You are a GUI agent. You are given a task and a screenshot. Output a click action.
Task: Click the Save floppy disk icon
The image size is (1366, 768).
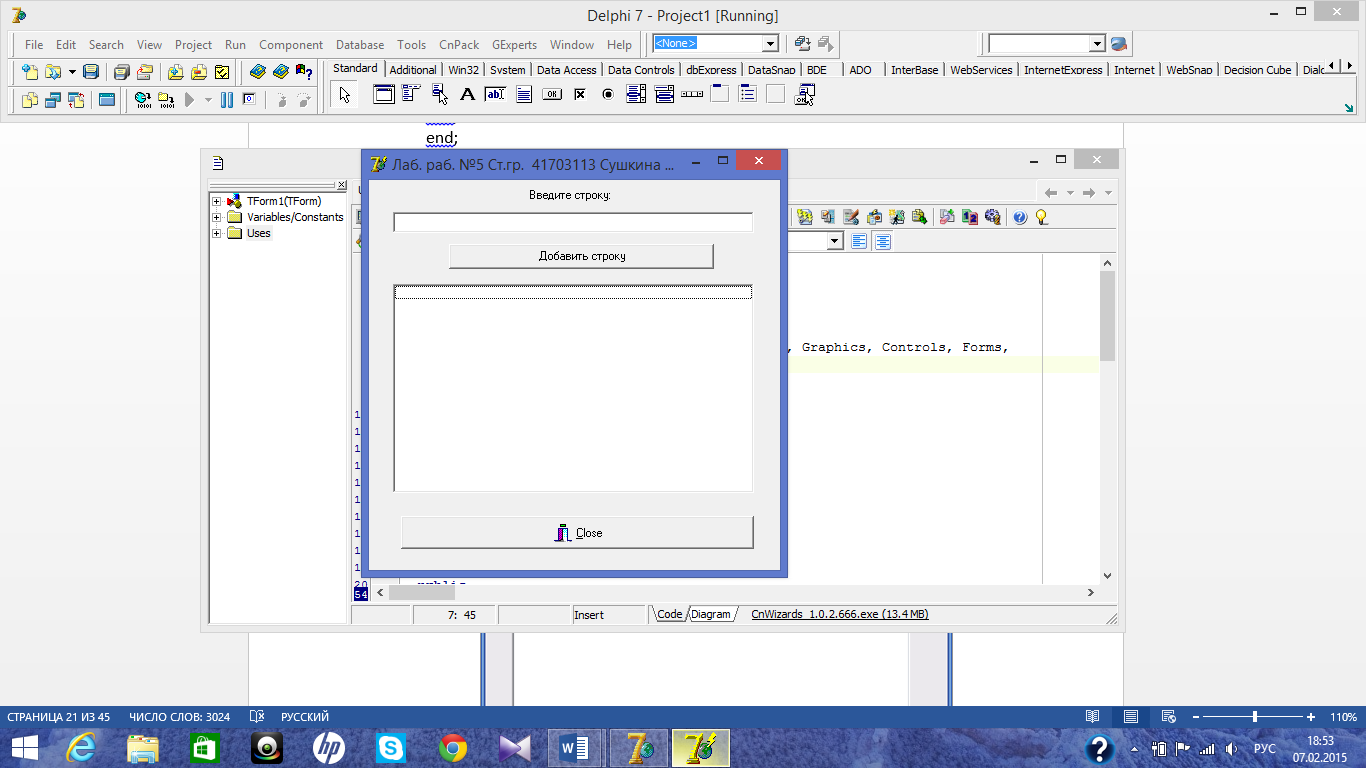coord(91,72)
